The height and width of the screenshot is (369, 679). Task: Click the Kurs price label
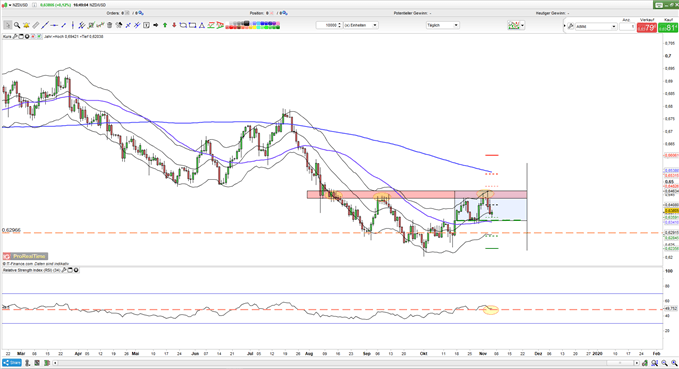pyautogui.click(x=7, y=36)
